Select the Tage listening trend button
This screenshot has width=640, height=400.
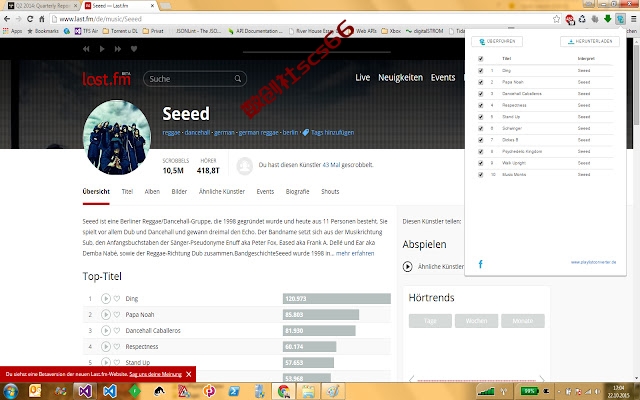click(430, 321)
